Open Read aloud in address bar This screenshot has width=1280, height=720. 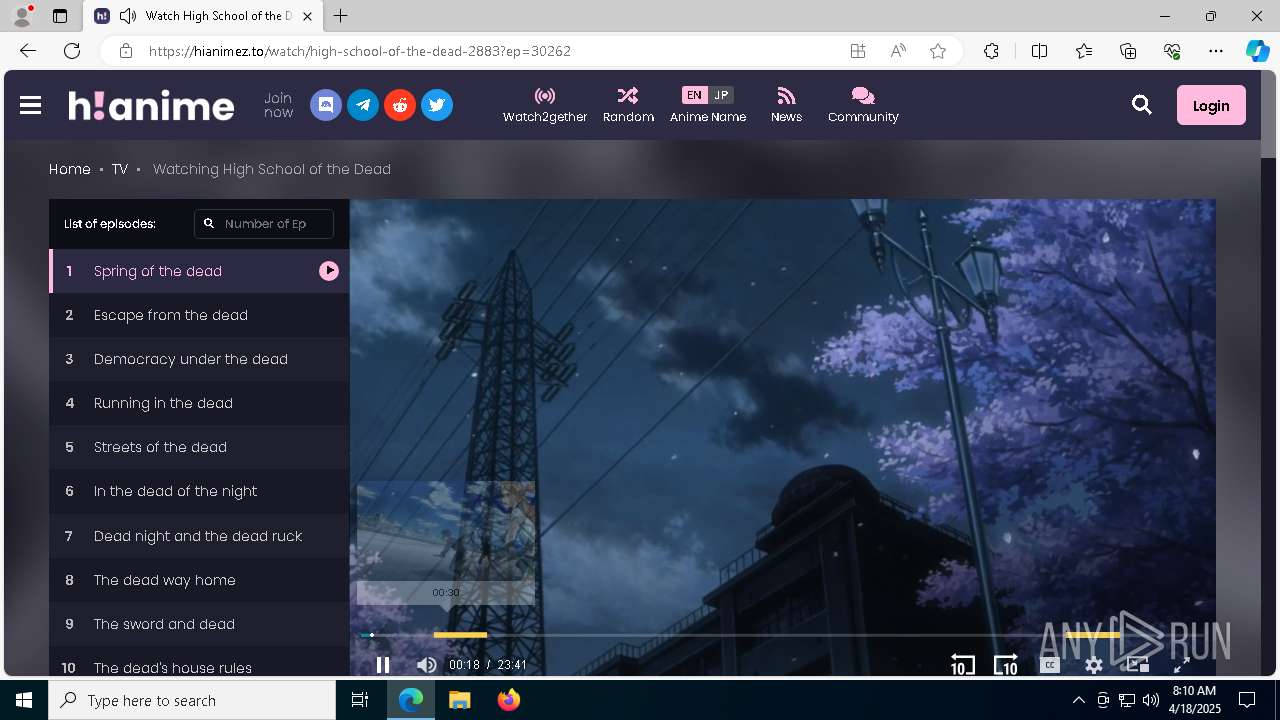point(898,51)
